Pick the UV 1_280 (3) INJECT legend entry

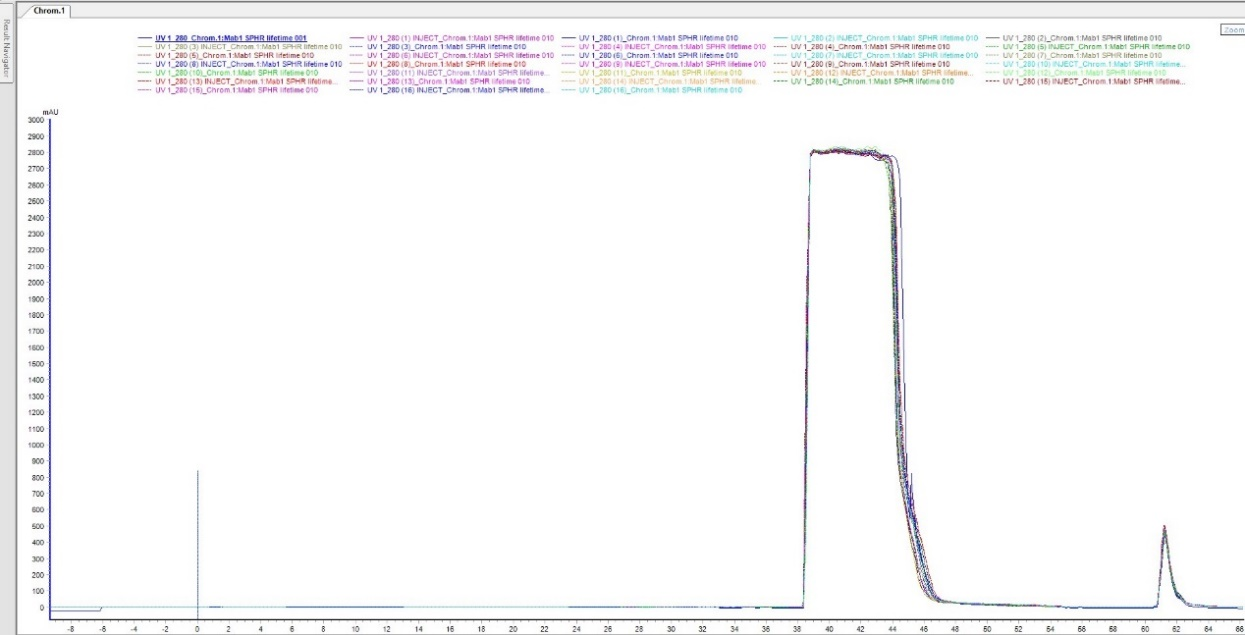(248, 47)
